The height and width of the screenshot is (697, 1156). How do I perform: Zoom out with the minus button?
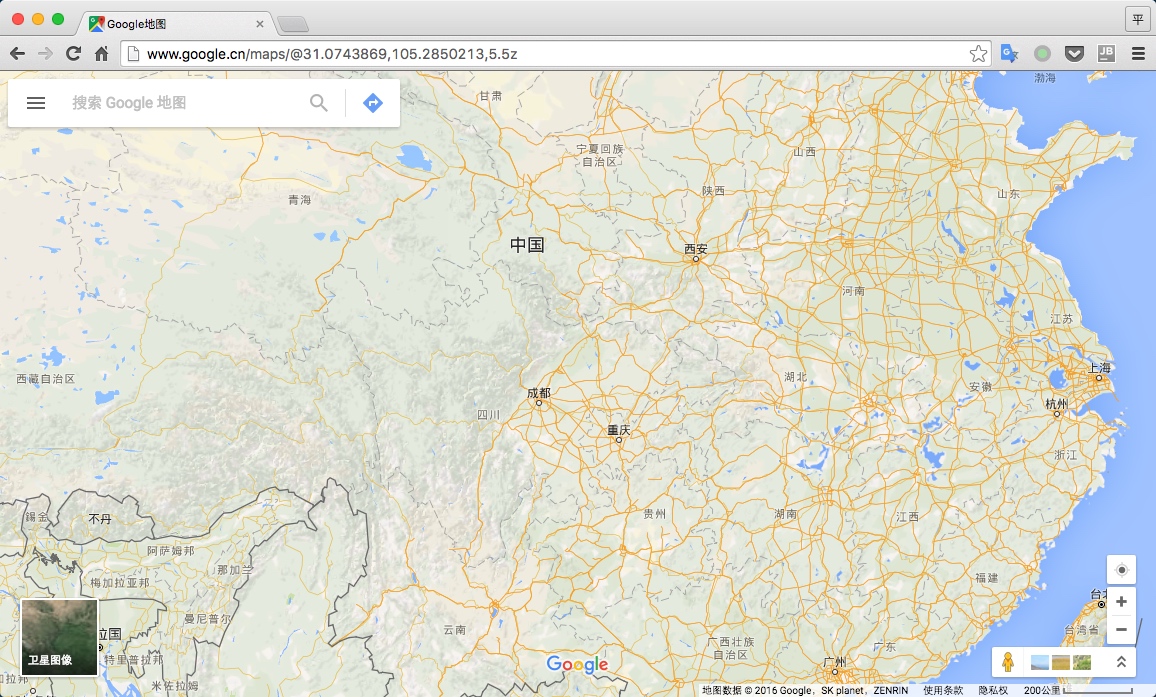(x=1121, y=630)
